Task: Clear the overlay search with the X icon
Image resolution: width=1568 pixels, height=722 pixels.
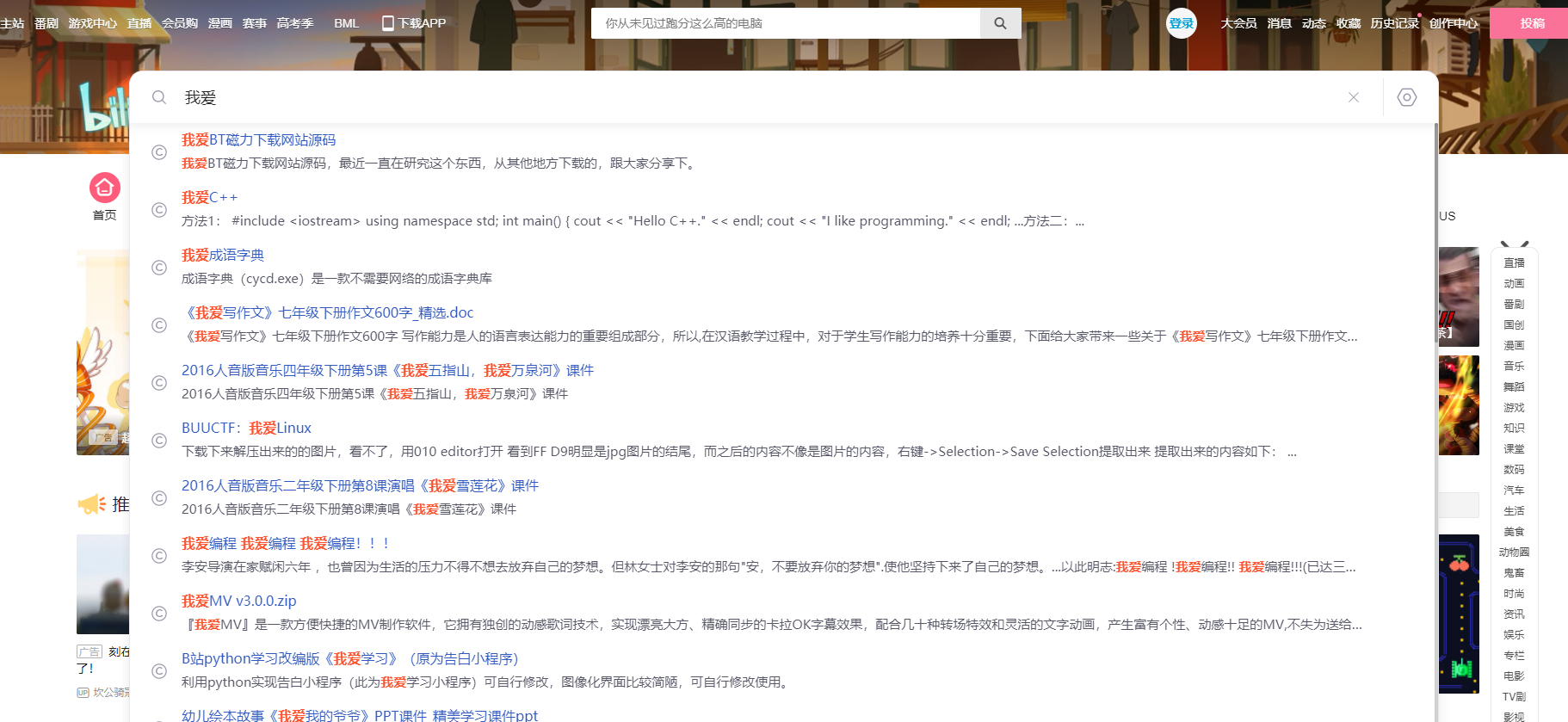Action: coord(1354,97)
